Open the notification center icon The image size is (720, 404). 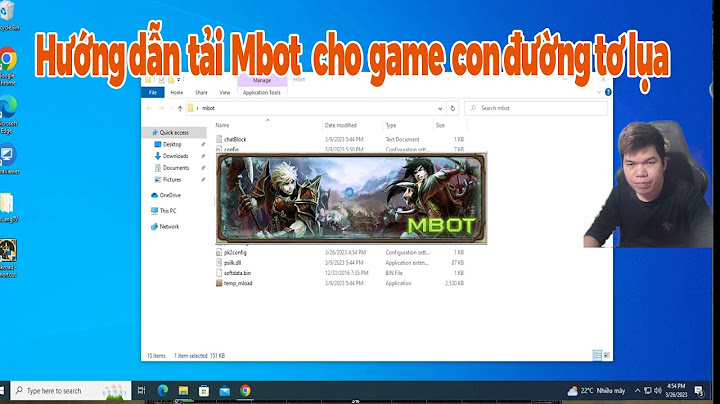(x=699, y=391)
